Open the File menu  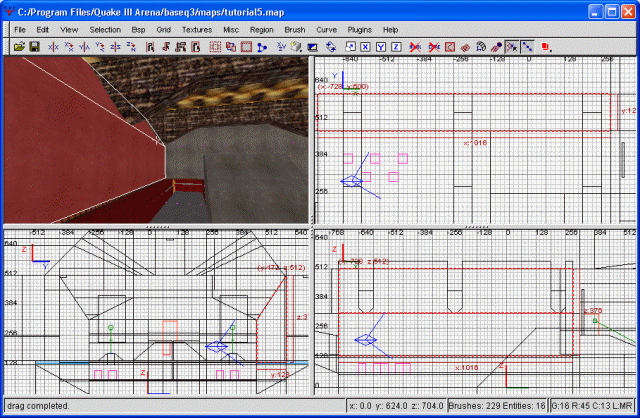click(20, 30)
